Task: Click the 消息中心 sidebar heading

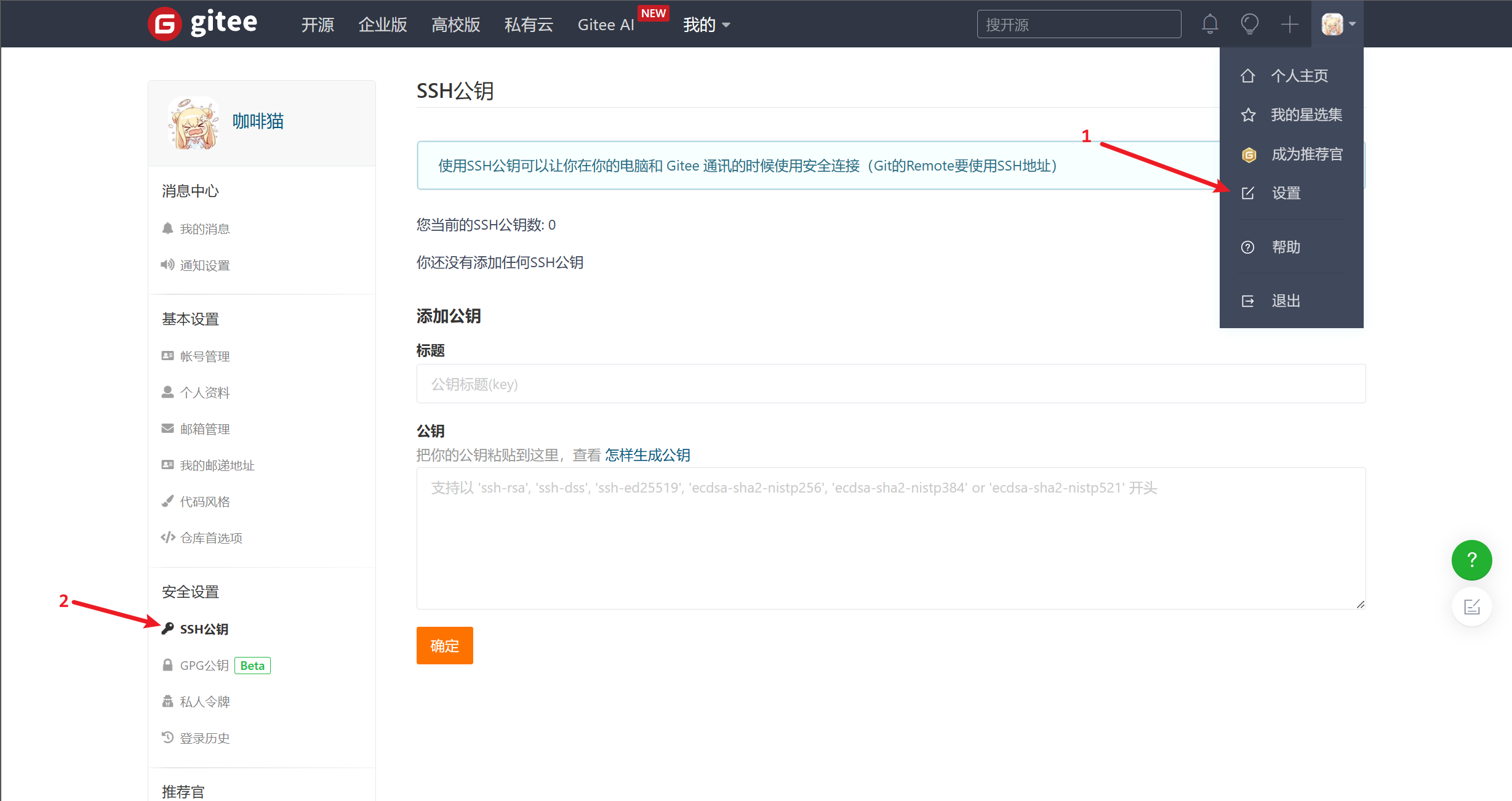Action: click(190, 191)
